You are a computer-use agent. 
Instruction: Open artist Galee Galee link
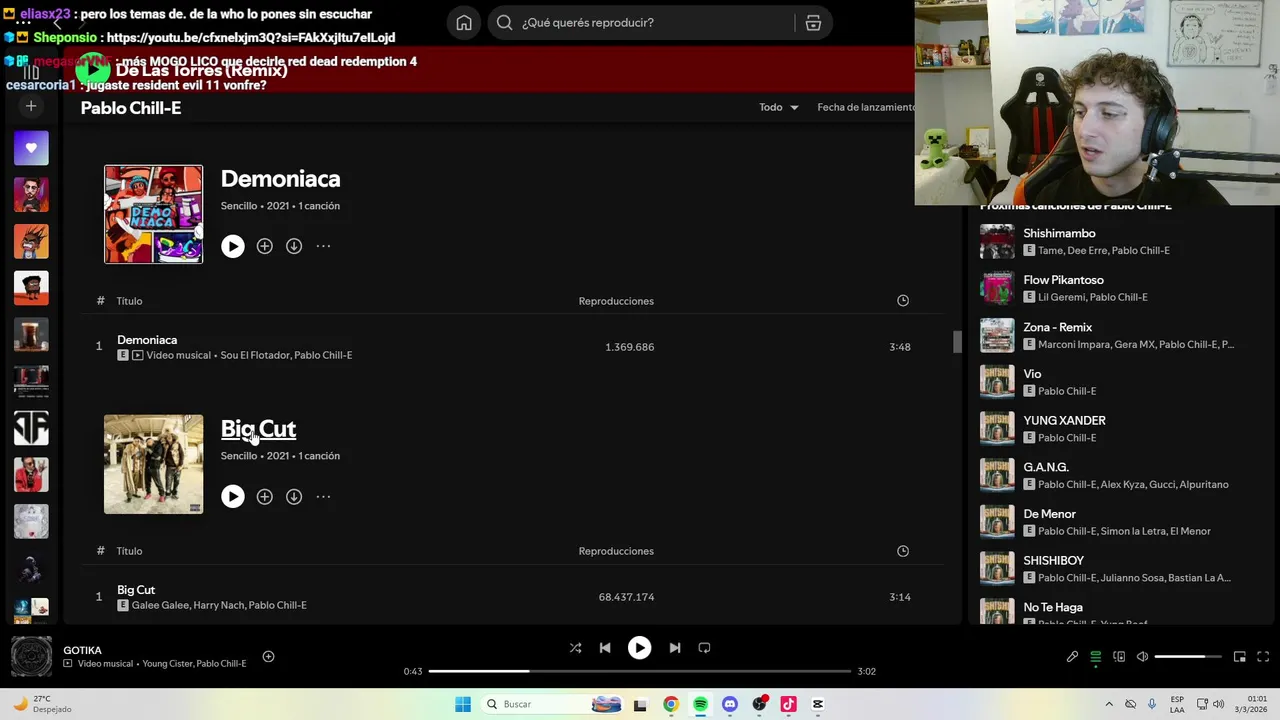pos(160,605)
